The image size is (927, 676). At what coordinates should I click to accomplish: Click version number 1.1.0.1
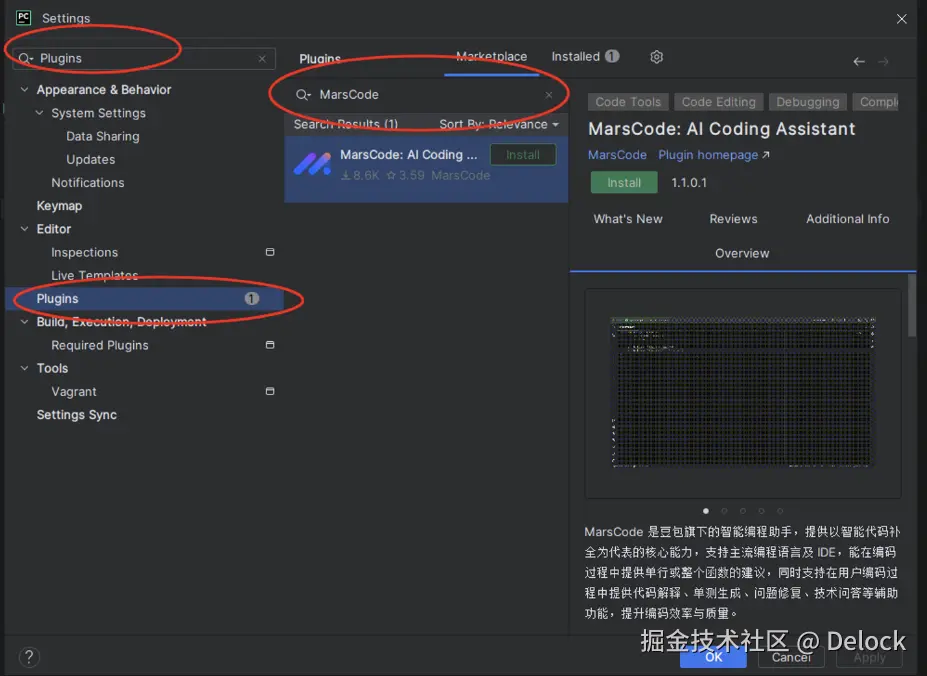[689, 183]
